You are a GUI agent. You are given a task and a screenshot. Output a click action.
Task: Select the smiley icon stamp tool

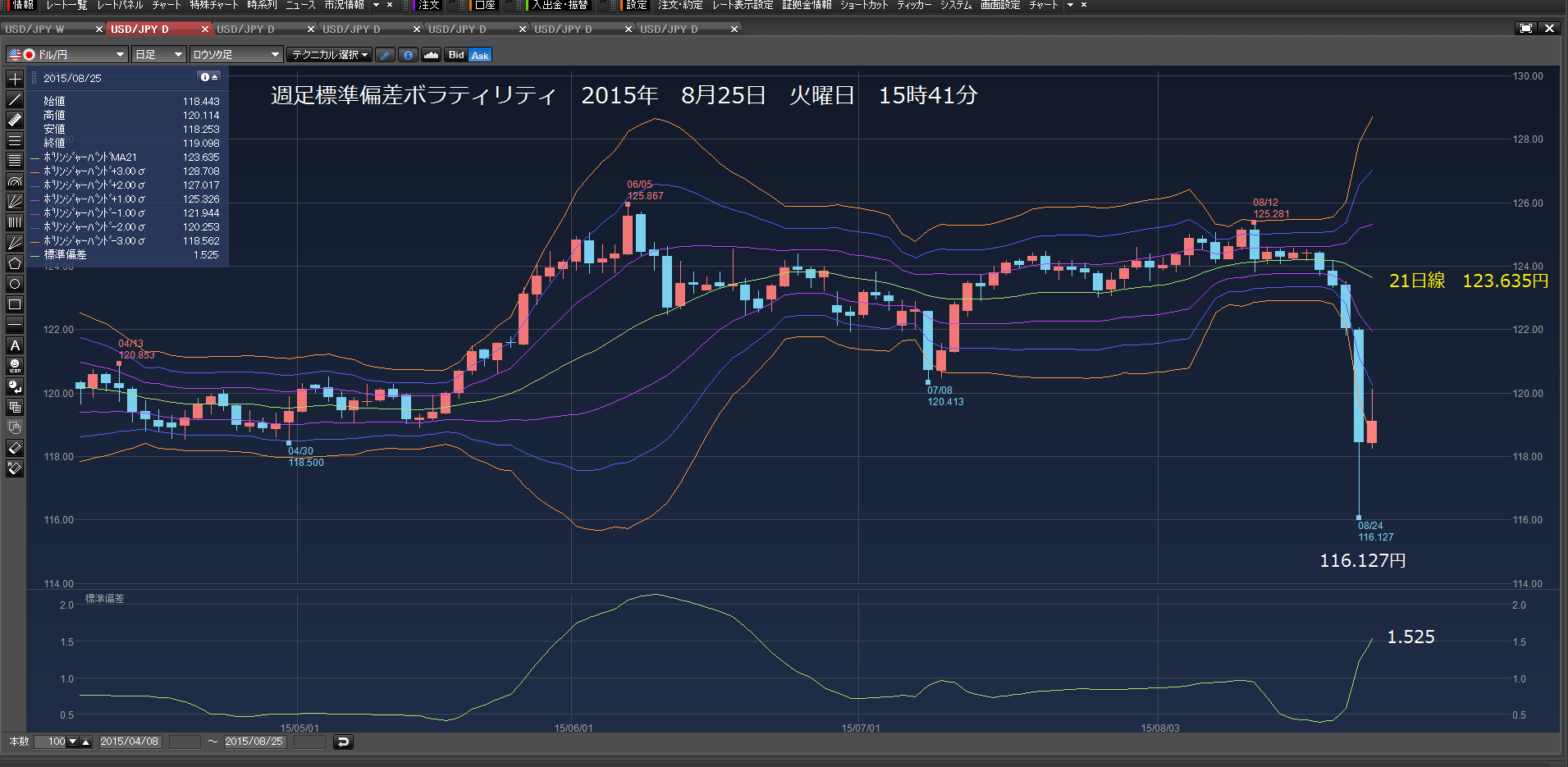(15, 366)
